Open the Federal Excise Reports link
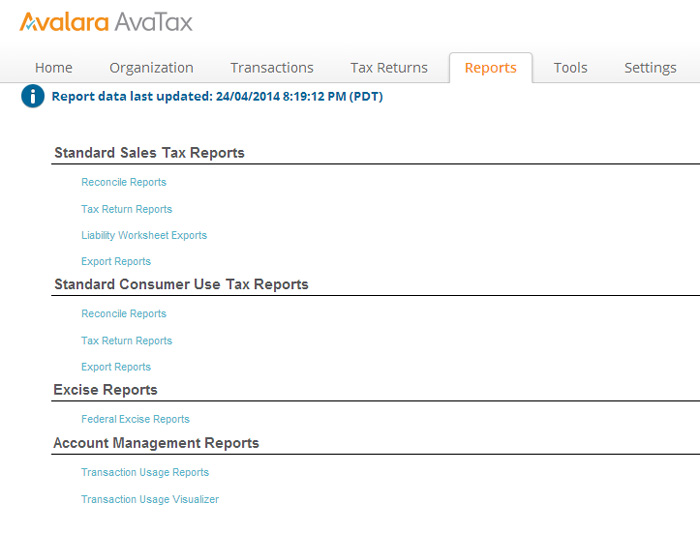The image size is (700, 533). (135, 420)
